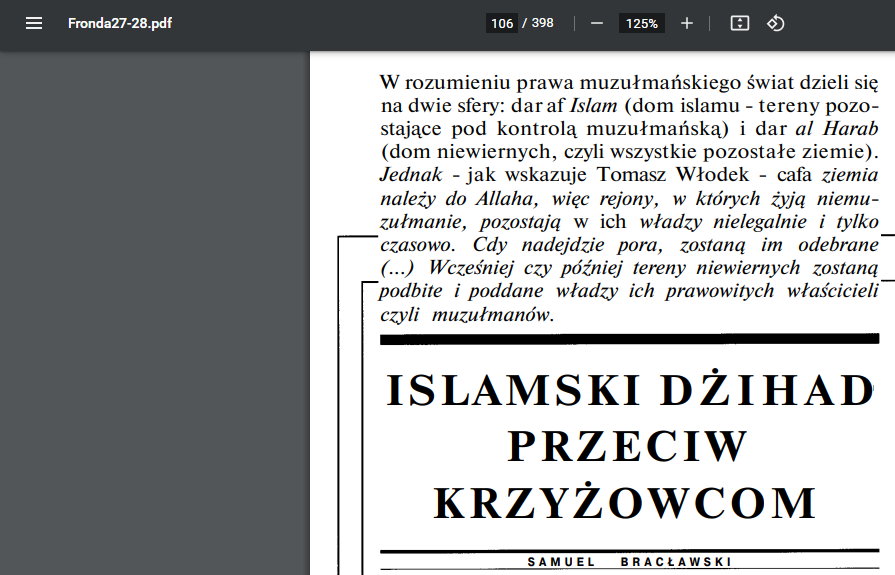Click the line starting 'W rozumieniu prawa'
This screenshot has height=575, width=895.
(x=629, y=83)
